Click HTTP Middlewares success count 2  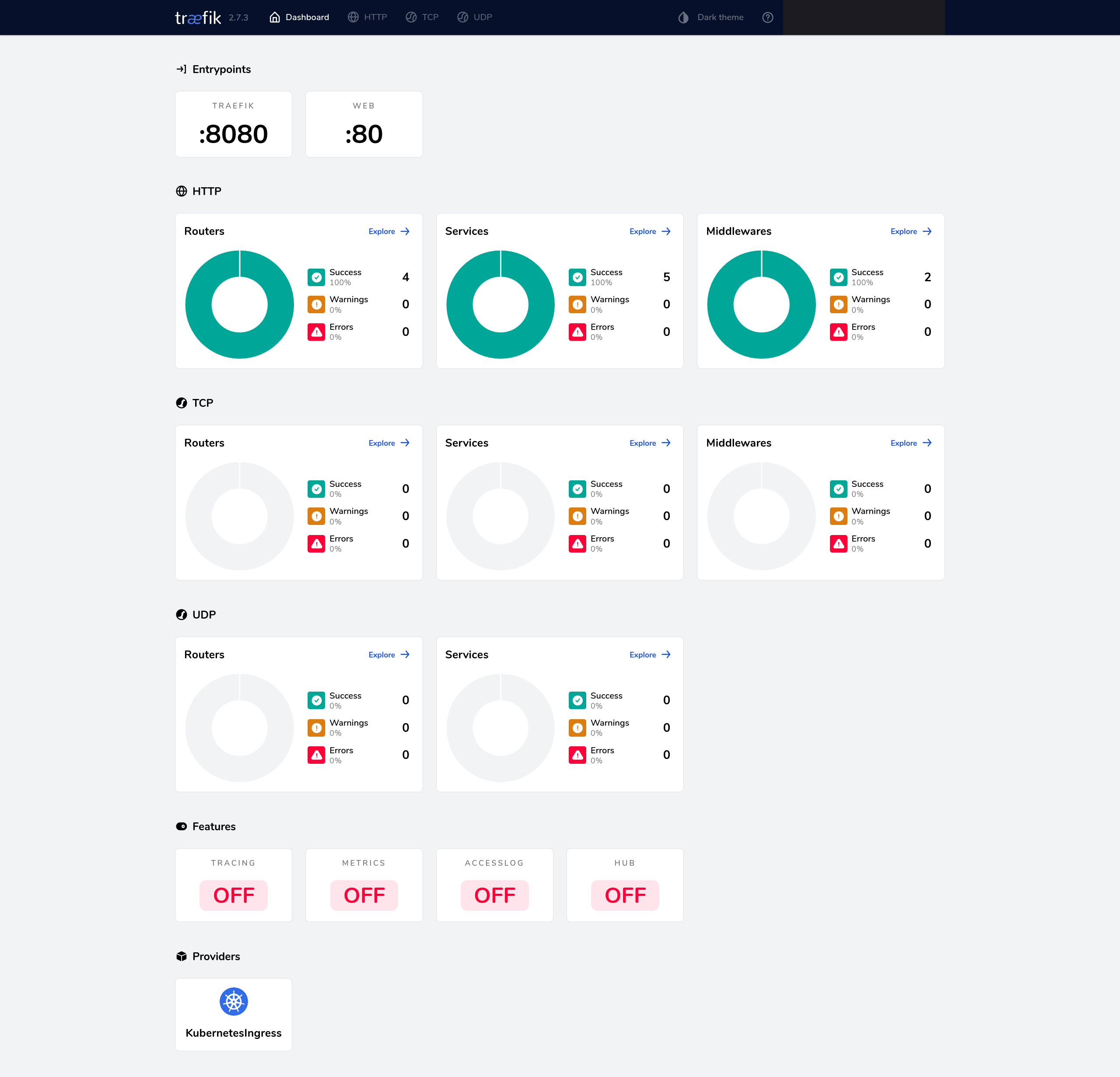(x=927, y=277)
